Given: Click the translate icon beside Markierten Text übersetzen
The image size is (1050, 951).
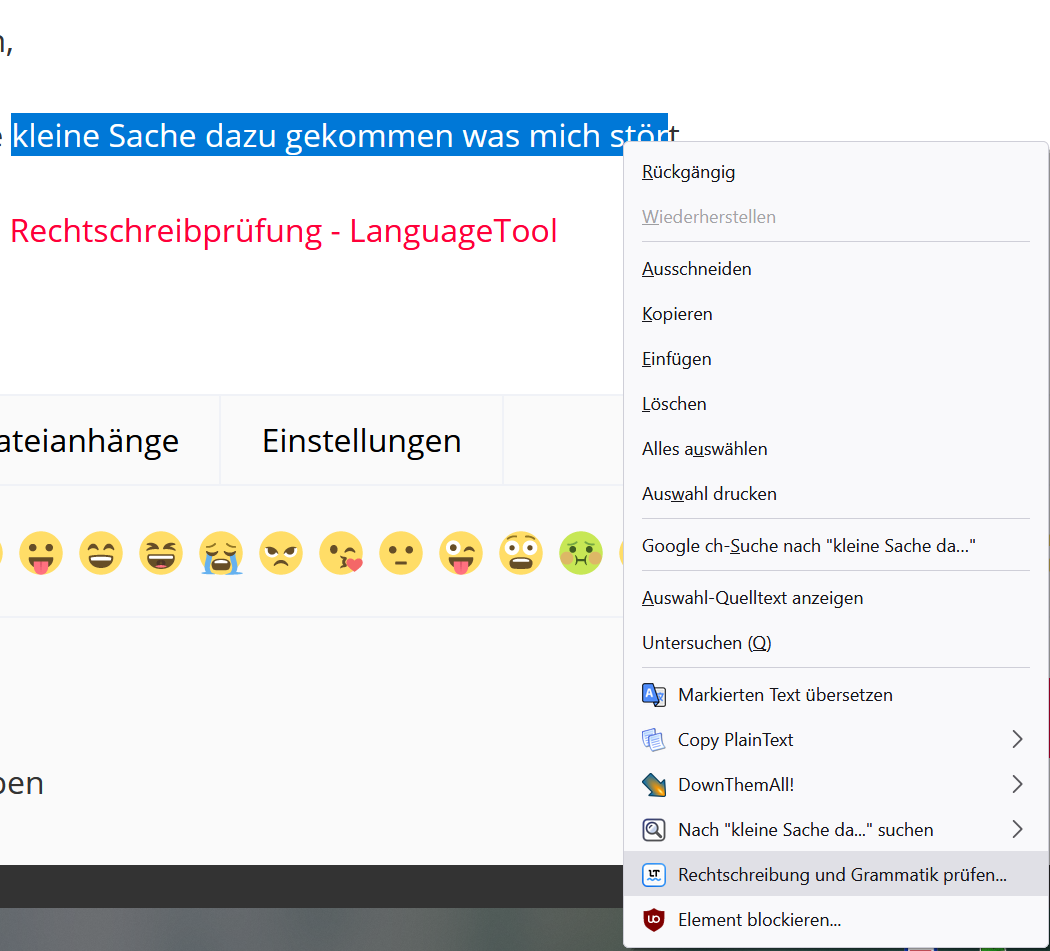Looking at the screenshot, I should coord(654,694).
